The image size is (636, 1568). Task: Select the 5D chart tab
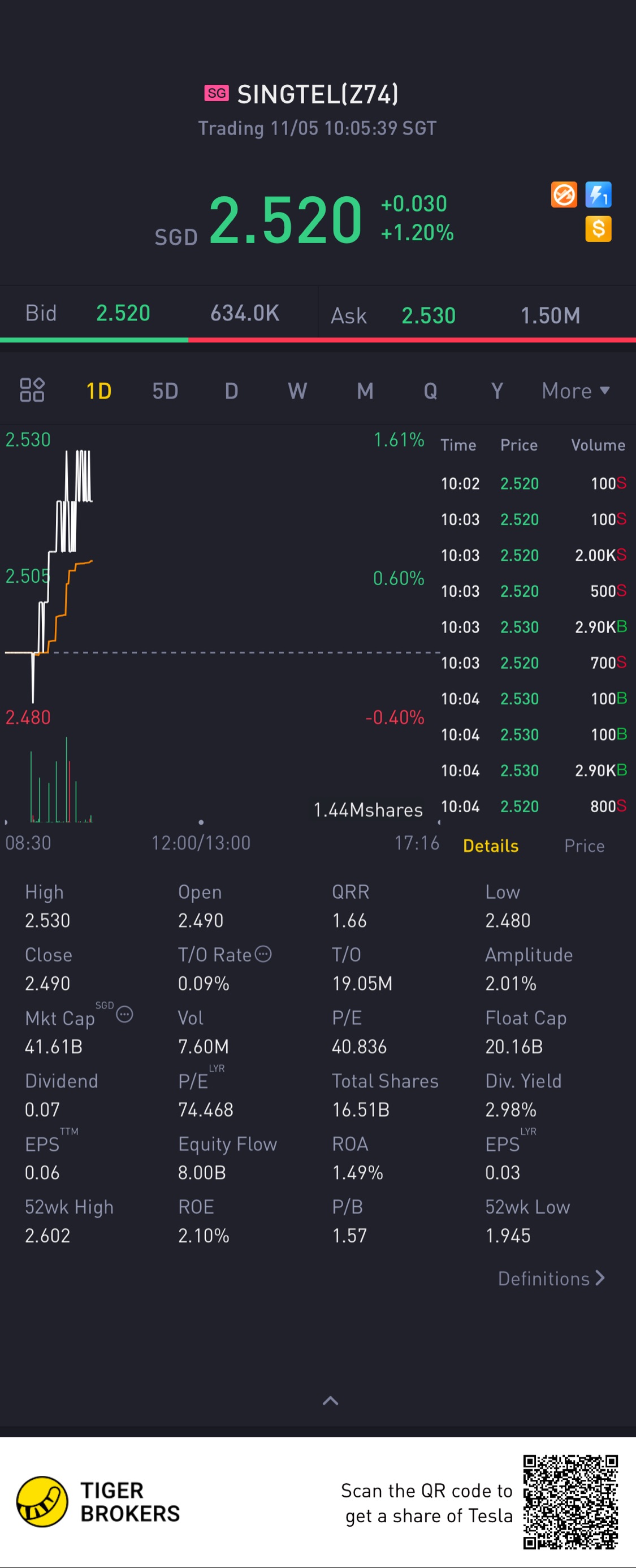pos(165,391)
